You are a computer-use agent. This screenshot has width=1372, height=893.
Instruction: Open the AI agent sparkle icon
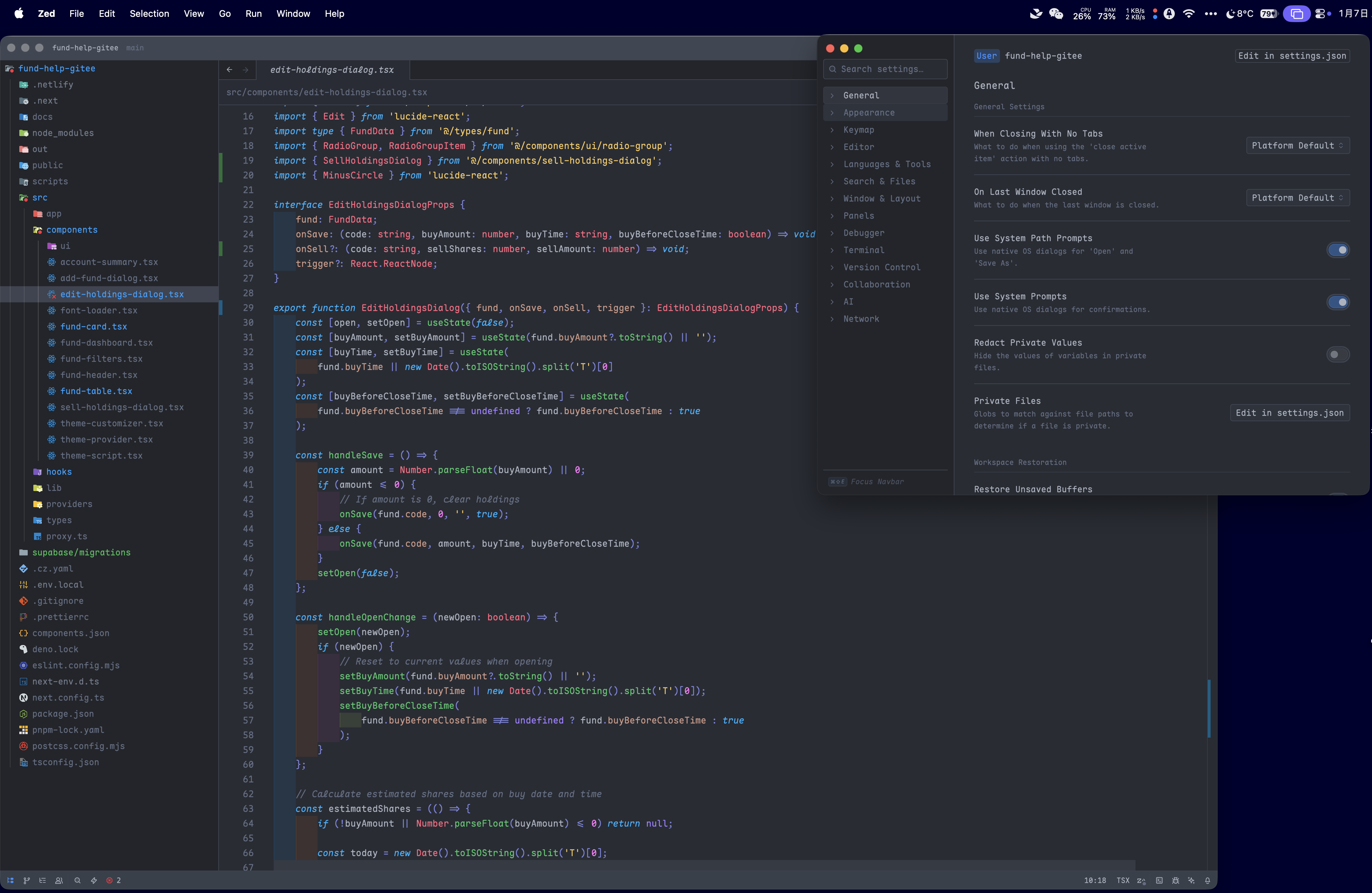coord(1192,880)
